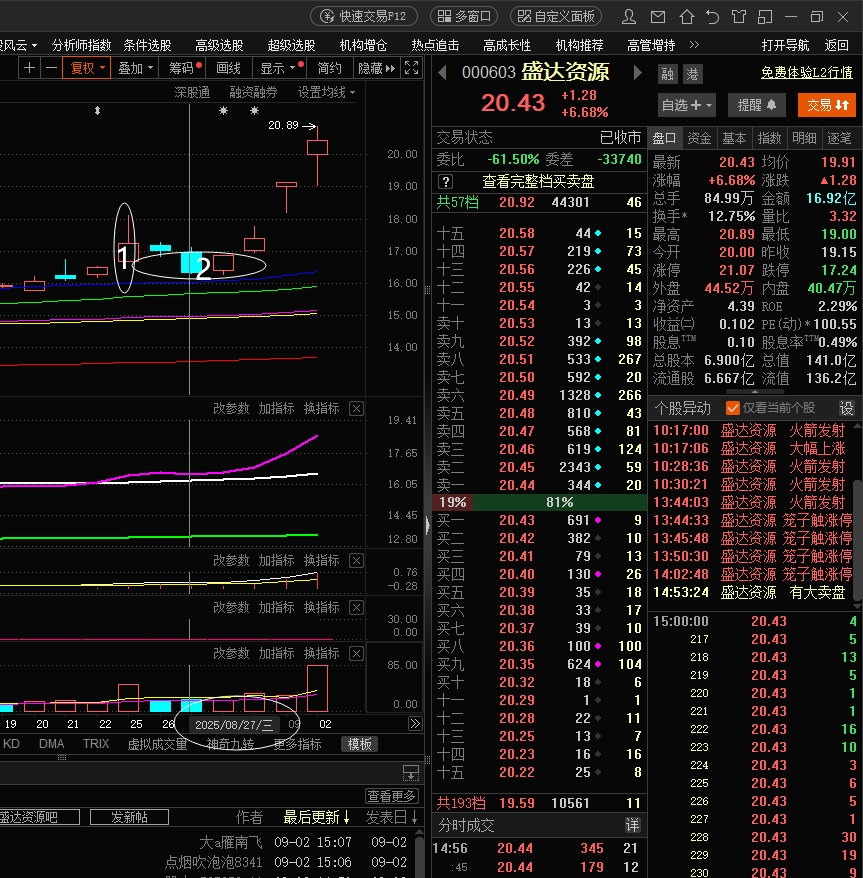
Task: Click 发新帖 to create post
Action: 129,818
